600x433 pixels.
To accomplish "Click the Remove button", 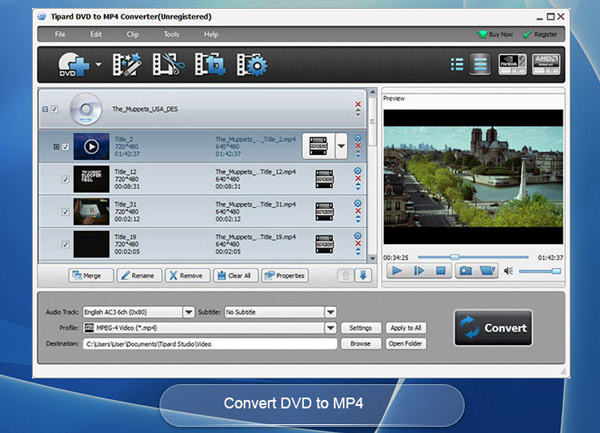I will click(x=188, y=275).
